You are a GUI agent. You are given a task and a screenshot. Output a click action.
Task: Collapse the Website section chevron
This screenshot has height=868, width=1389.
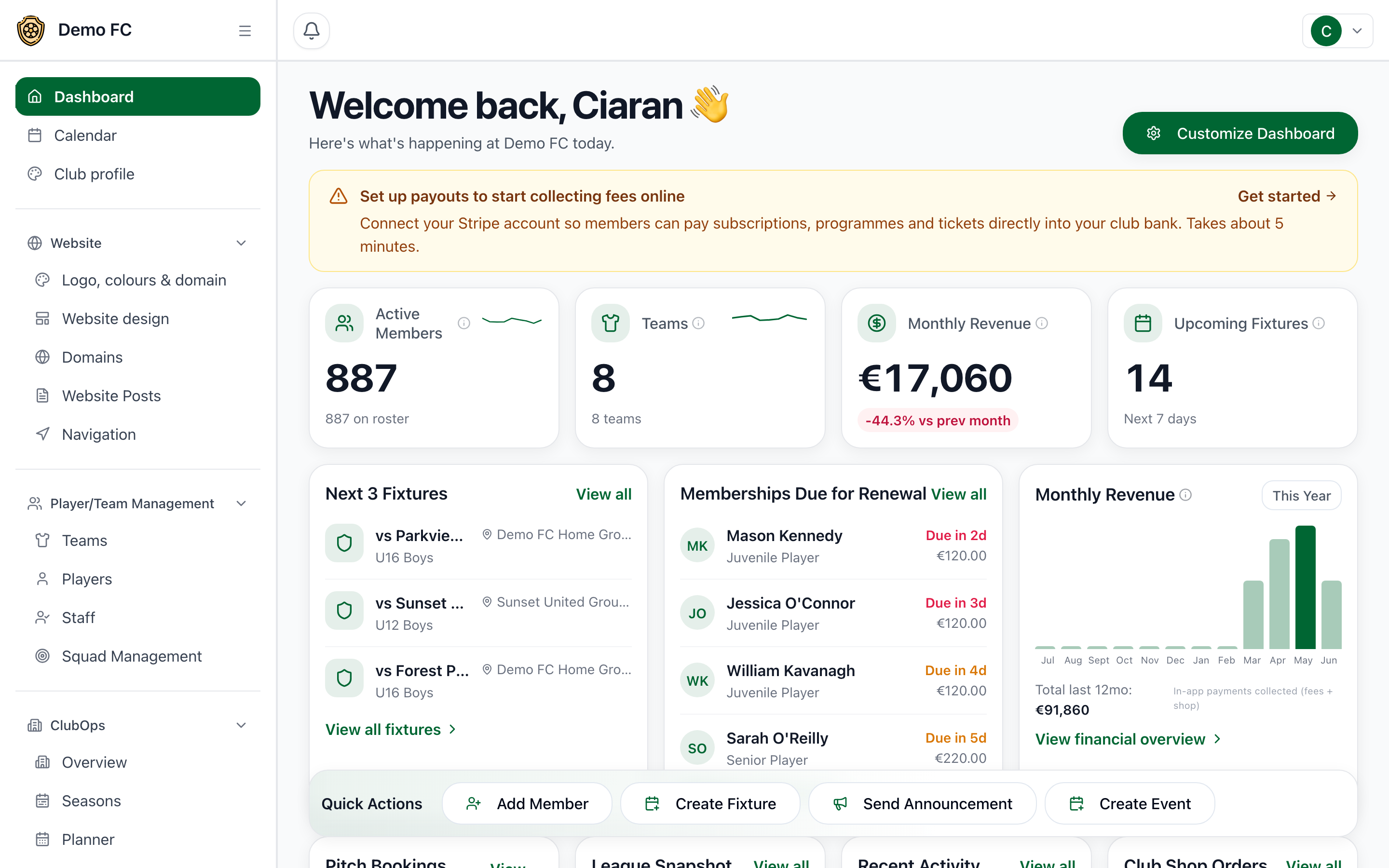(242, 243)
